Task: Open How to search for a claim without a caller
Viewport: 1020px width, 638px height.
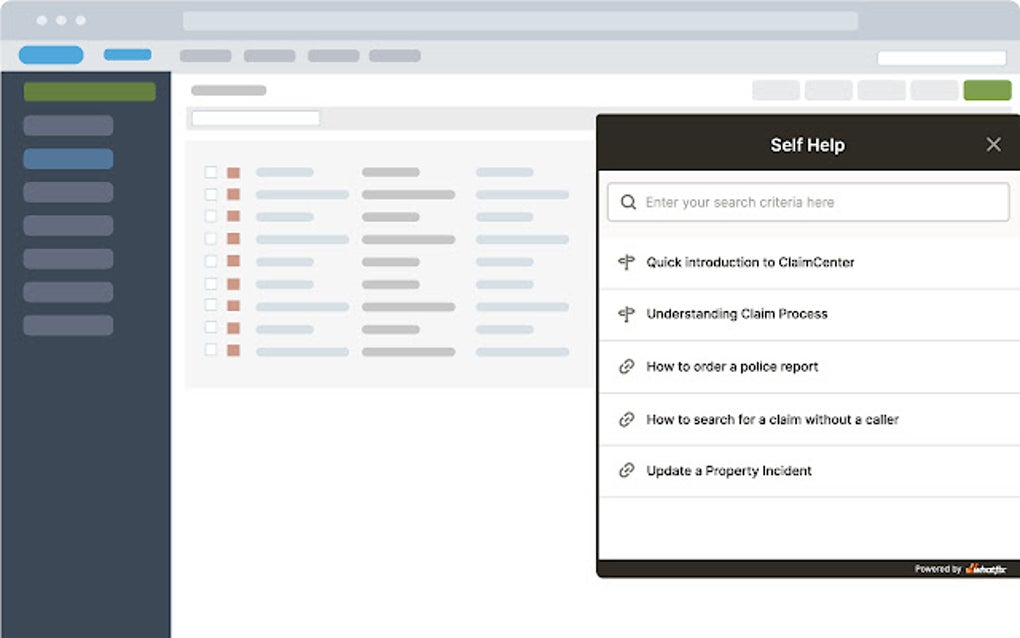Action: click(772, 419)
